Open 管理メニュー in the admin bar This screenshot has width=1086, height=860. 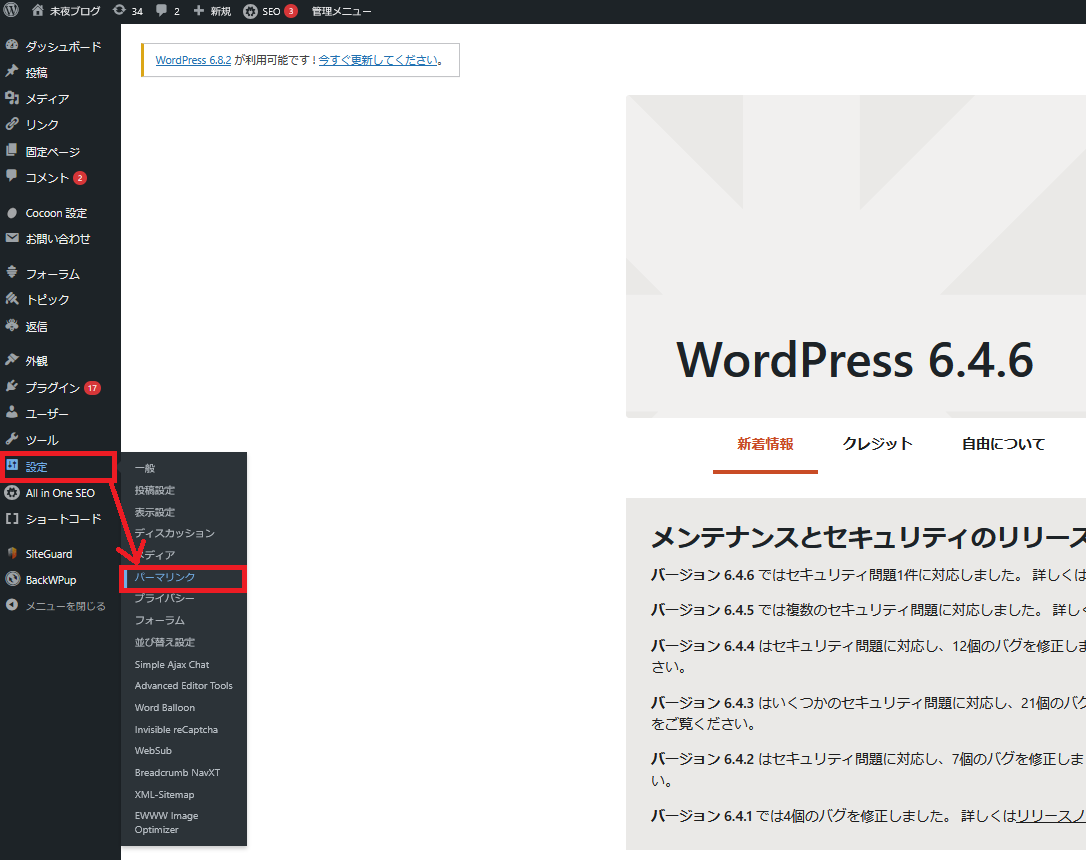click(341, 11)
